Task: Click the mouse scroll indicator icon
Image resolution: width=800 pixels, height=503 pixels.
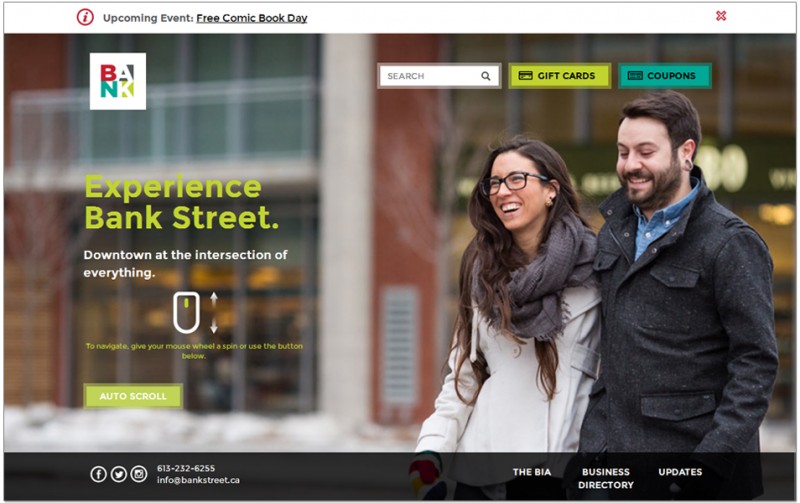Action: click(186, 313)
